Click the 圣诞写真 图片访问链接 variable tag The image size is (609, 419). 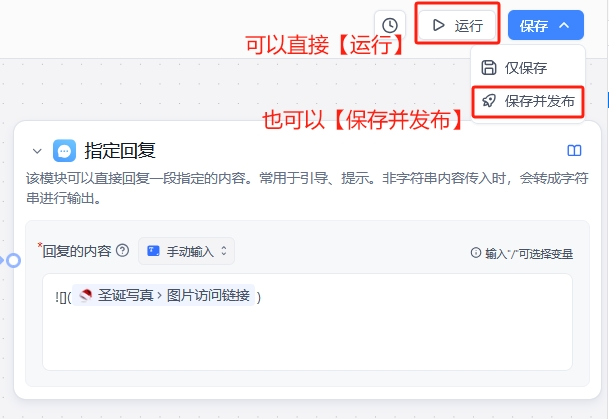[x=164, y=295]
